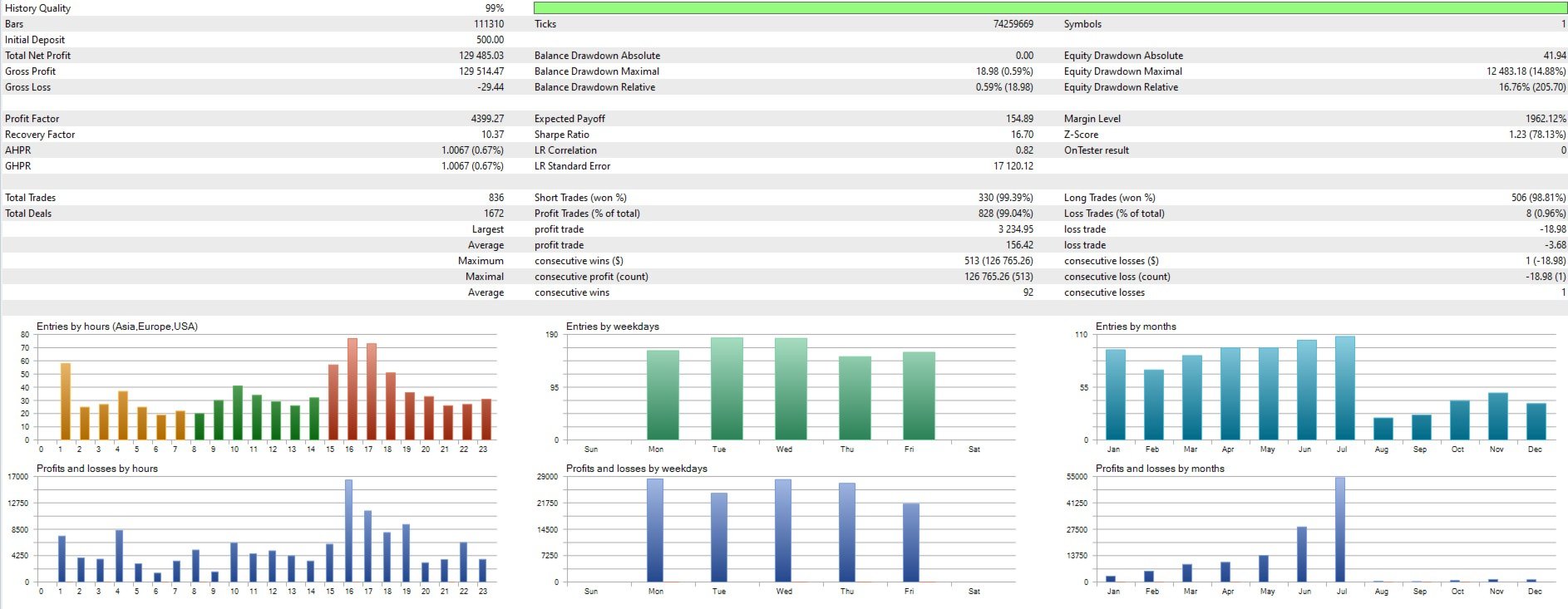Select the "AHPR" row label
Screen dimensions: 1568x609
[x=17, y=150]
